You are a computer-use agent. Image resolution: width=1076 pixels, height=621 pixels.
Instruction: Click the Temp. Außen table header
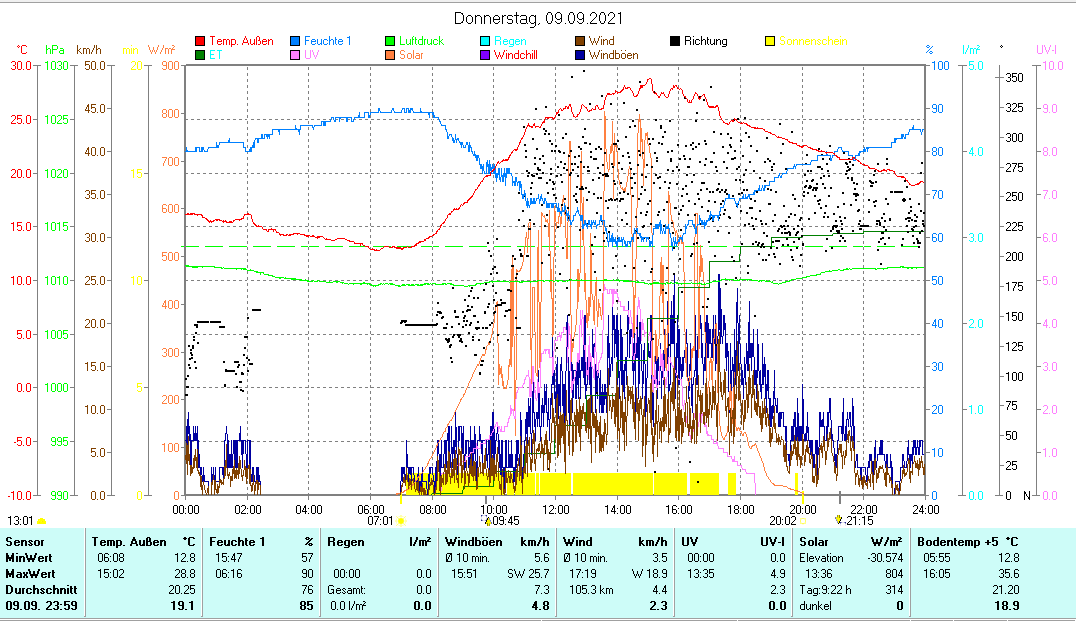129,542
